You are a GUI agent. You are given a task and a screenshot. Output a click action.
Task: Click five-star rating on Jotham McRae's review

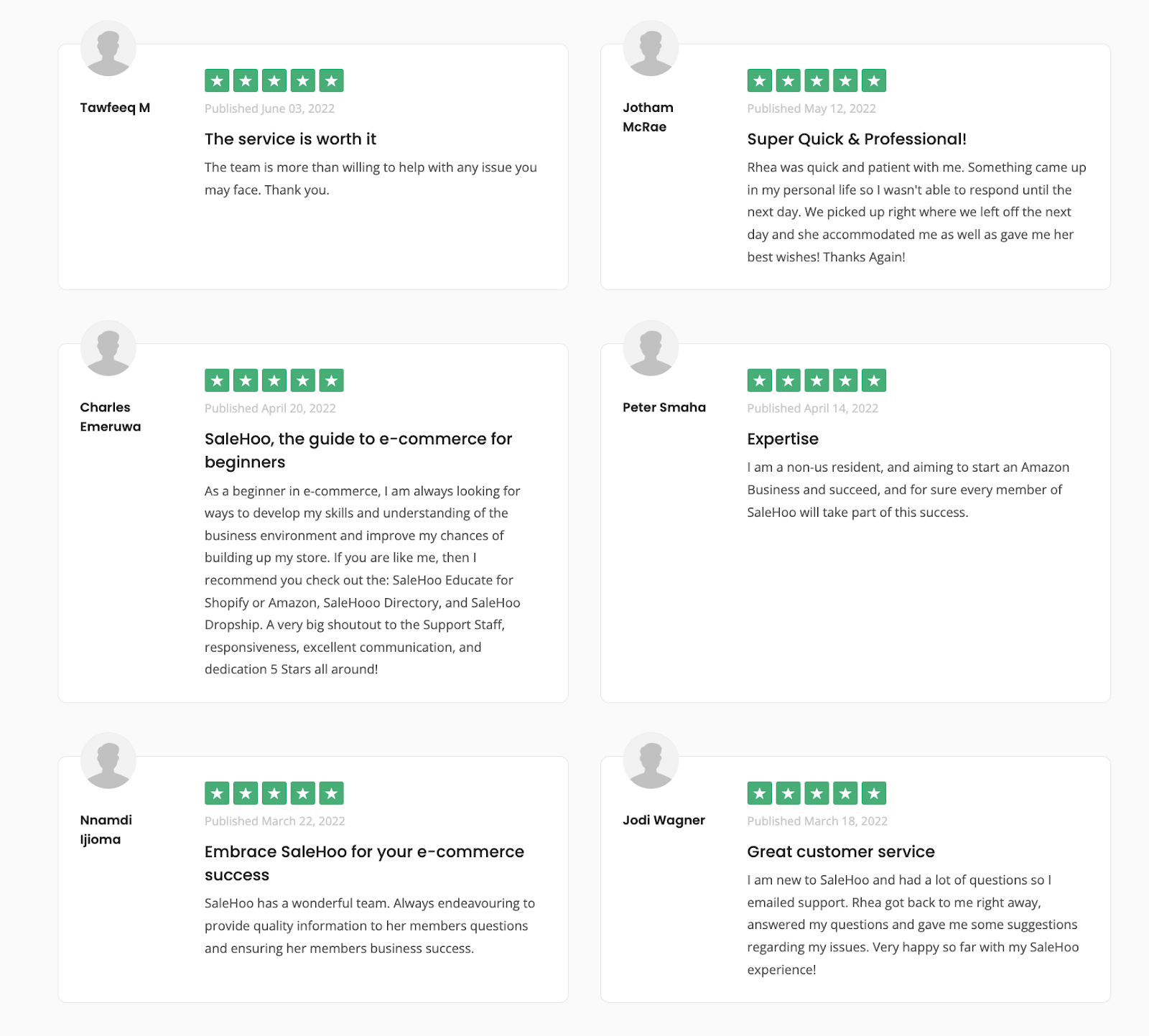(817, 80)
